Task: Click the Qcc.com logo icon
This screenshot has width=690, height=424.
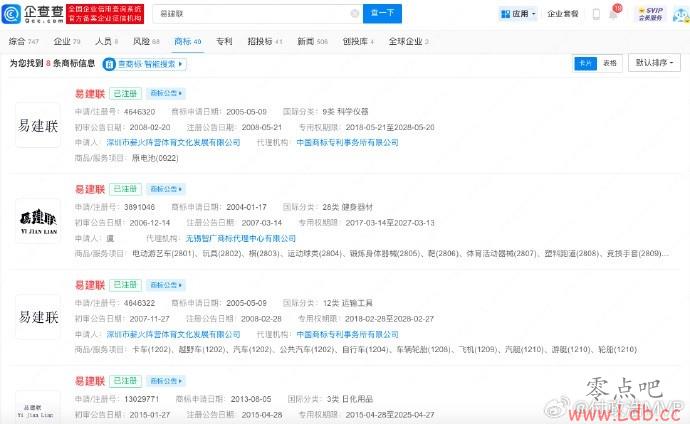Action: [x=11, y=14]
